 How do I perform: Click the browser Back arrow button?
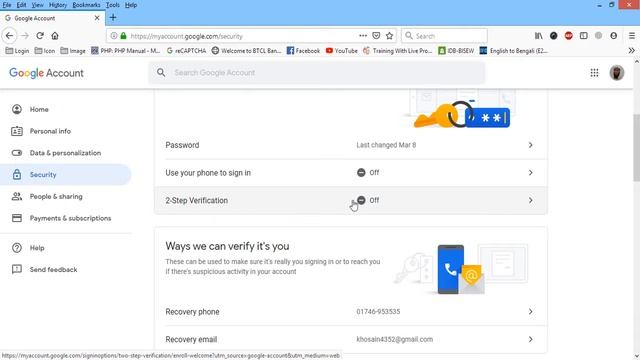point(9,36)
